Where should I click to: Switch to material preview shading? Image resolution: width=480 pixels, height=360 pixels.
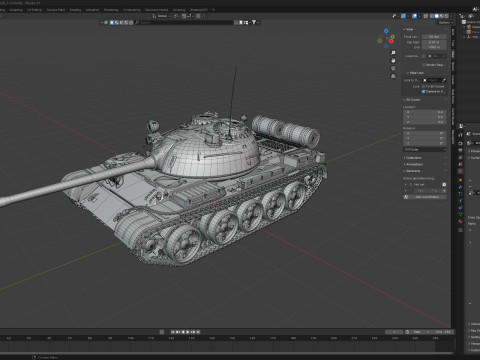click(x=442, y=16)
